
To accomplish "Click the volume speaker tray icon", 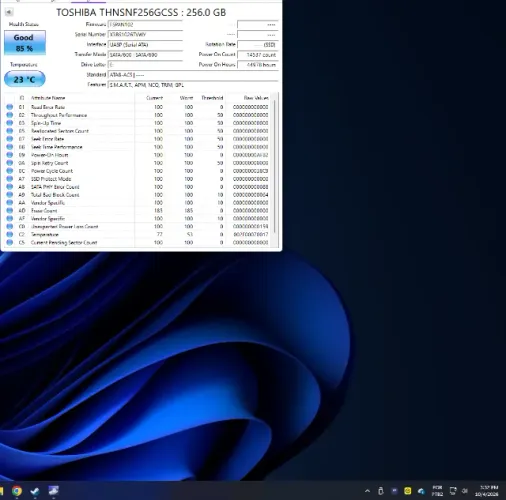I will click(x=465, y=491).
